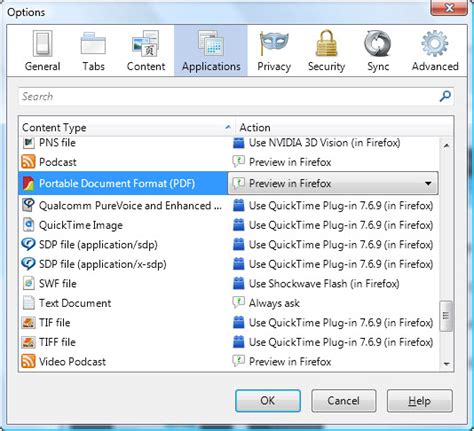The image size is (474, 431).
Task: Select the Video Podcast content type
Action: (x=72, y=362)
